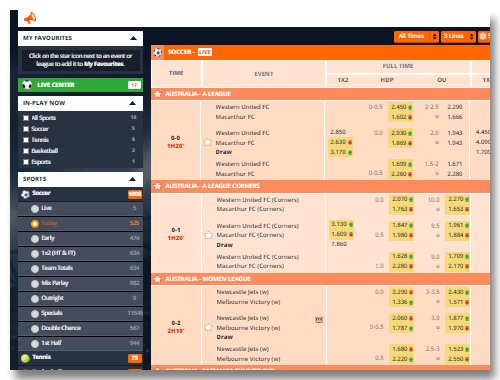Open live stream icon for Newcastle Jets match
This screenshot has width=500, height=380.
click(319, 320)
